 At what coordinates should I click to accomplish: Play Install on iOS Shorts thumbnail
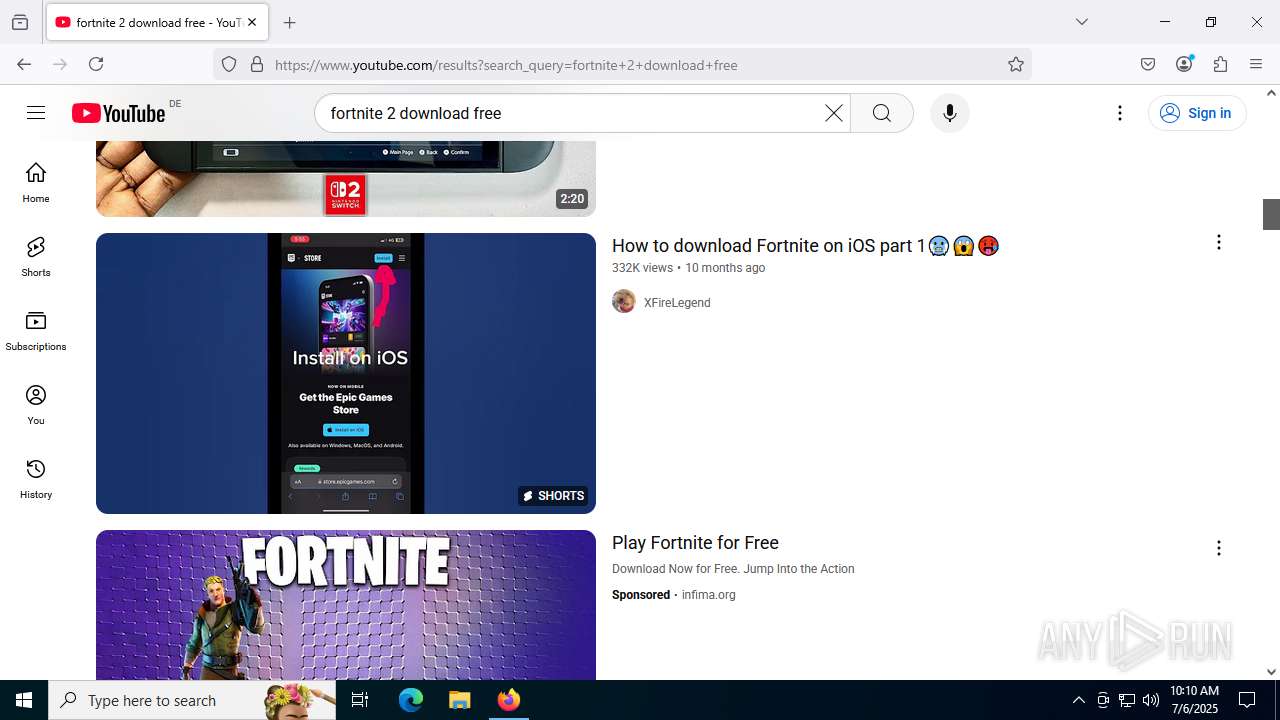coord(346,373)
